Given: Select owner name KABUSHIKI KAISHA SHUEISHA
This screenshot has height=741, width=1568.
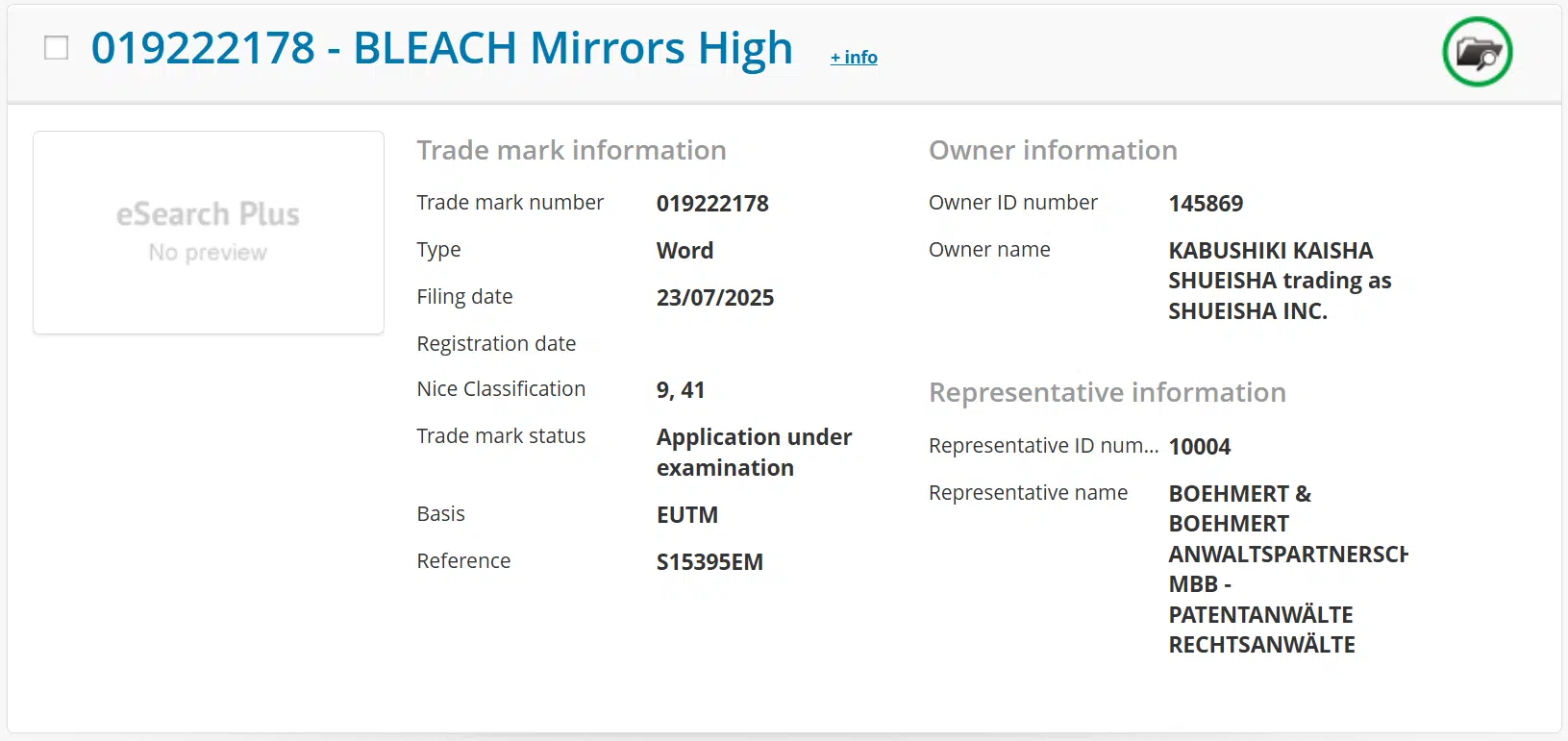Looking at the screenshot, I should pyautogui.click(x=1279, y=281).
